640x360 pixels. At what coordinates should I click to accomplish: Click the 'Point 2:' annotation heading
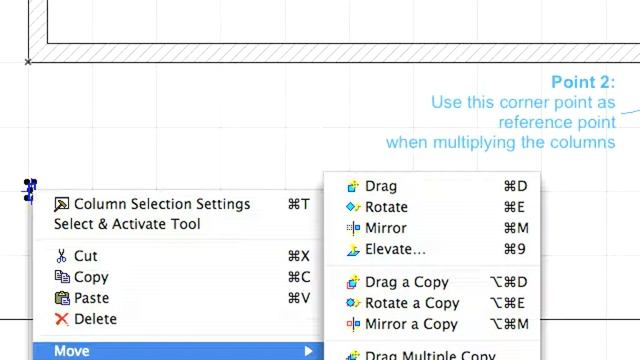click(583, 82)
